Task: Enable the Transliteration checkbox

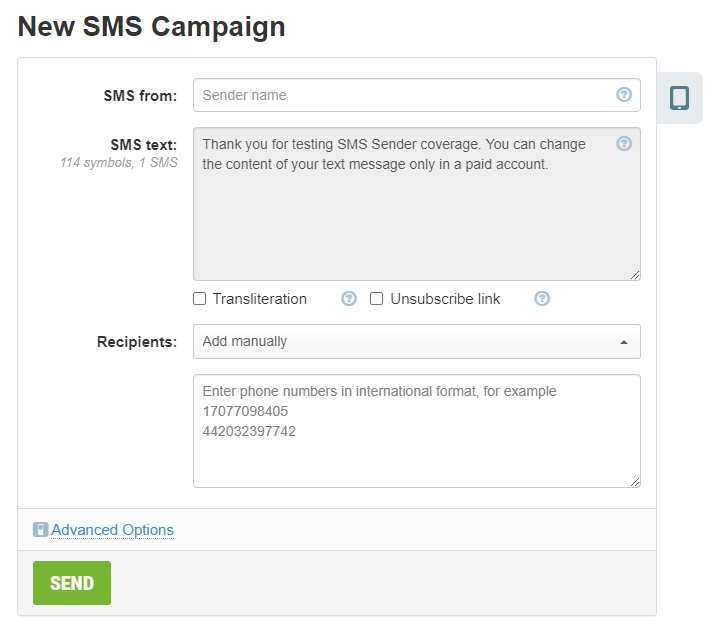Action: (x=200, y=299)
